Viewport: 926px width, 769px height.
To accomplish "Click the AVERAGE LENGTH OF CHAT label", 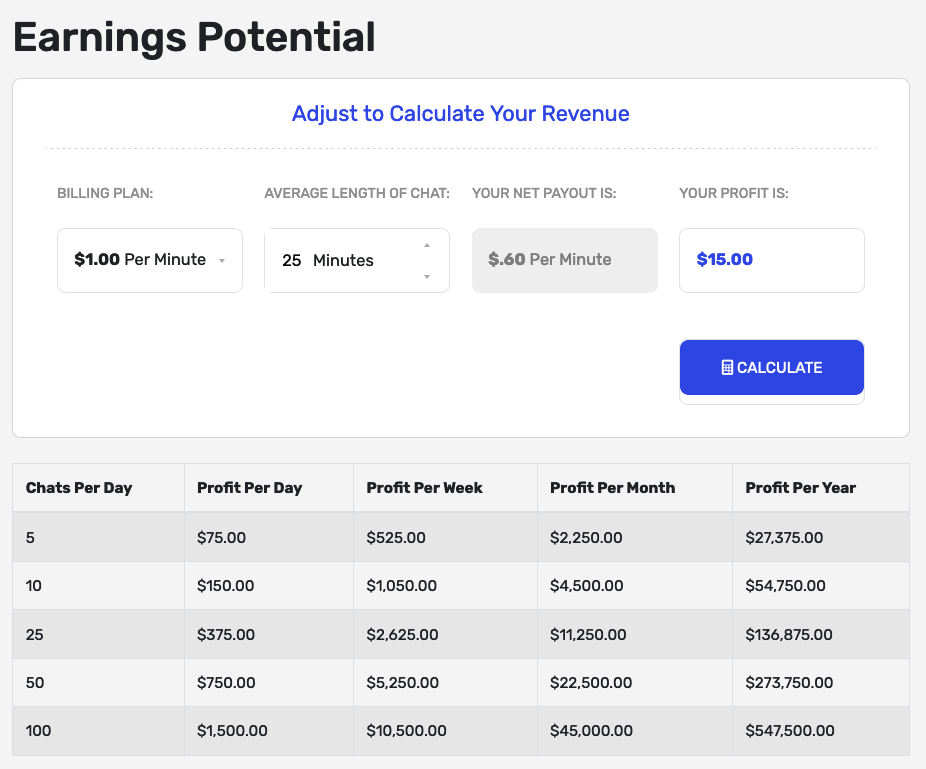I will [357, 193].
